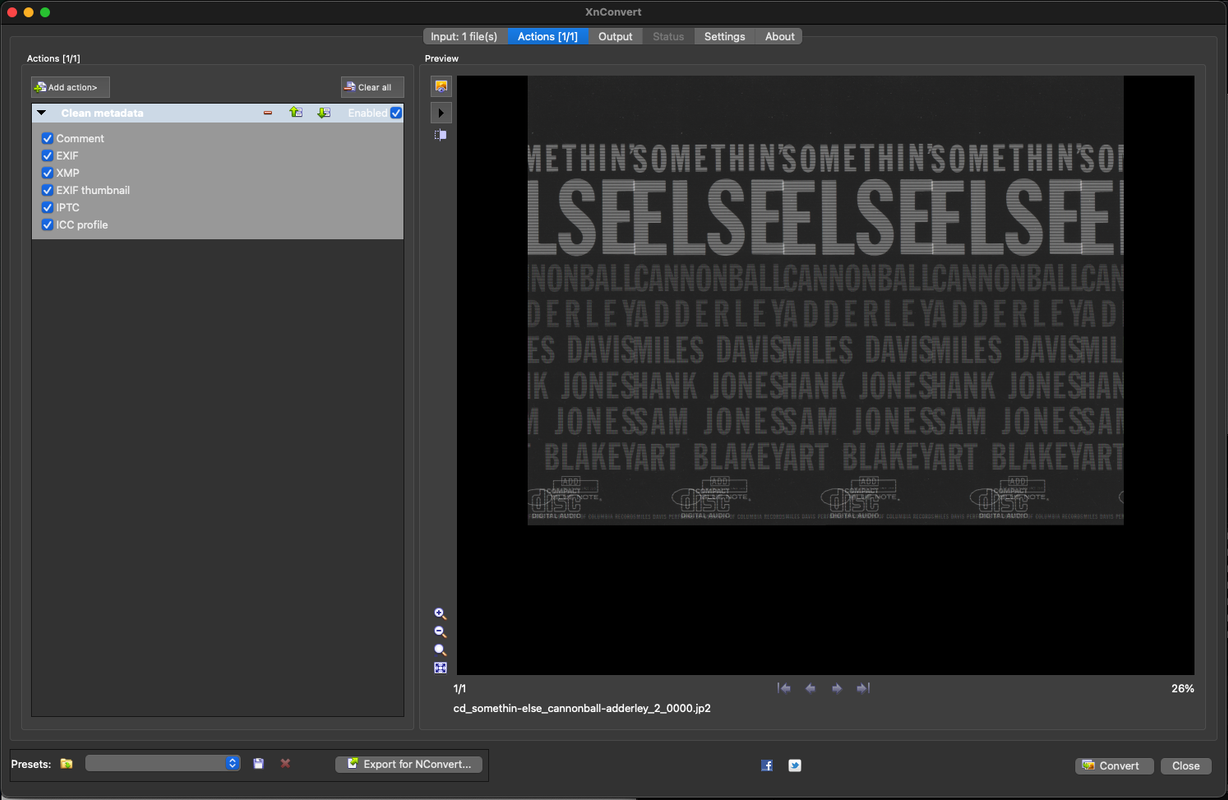Go to previous file in preview
This screenshot has height=800, width=1228.
pyautogui.click(x=811, y=688)
